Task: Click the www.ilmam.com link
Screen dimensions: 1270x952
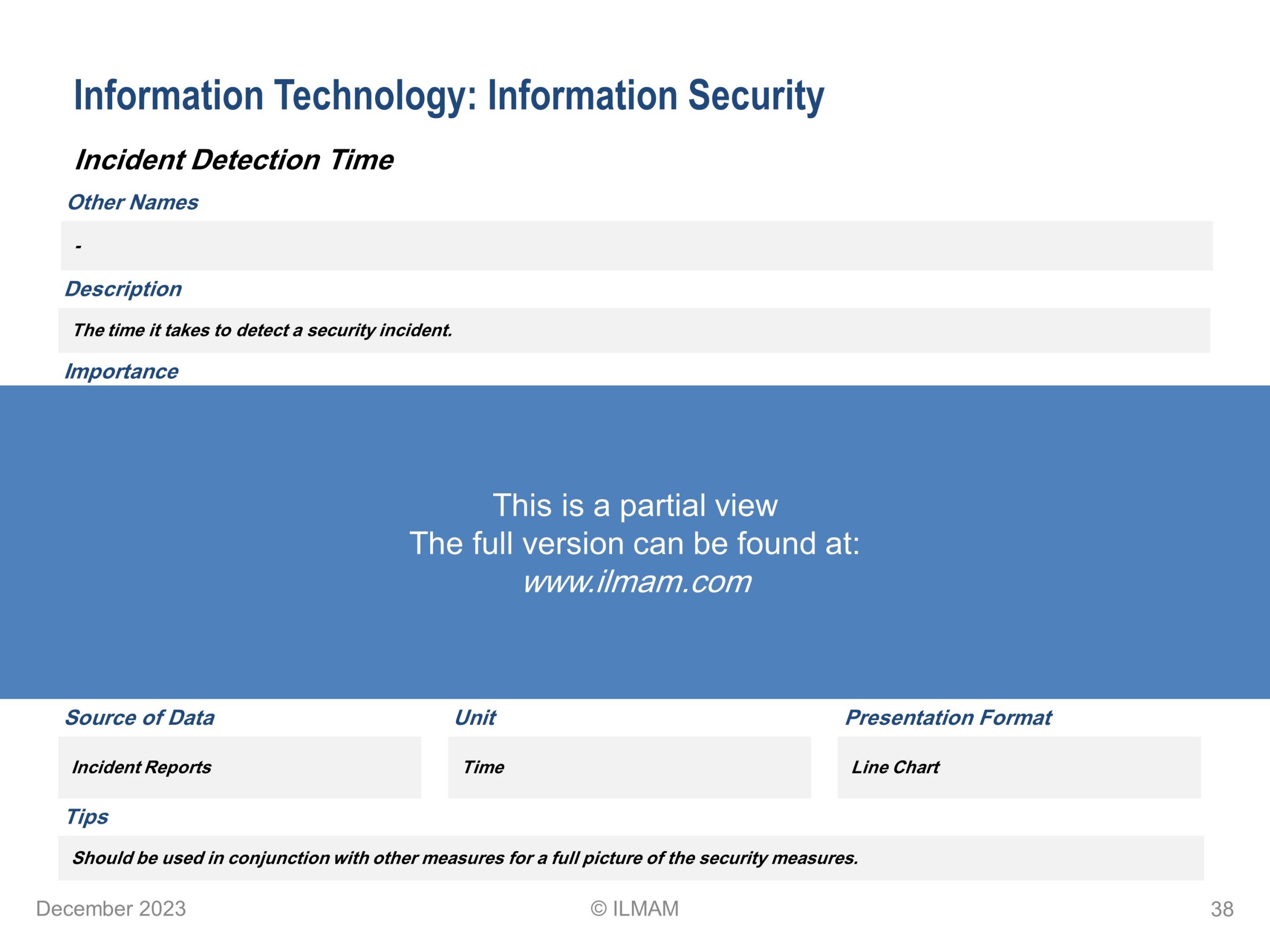Action: pos(636,582)
